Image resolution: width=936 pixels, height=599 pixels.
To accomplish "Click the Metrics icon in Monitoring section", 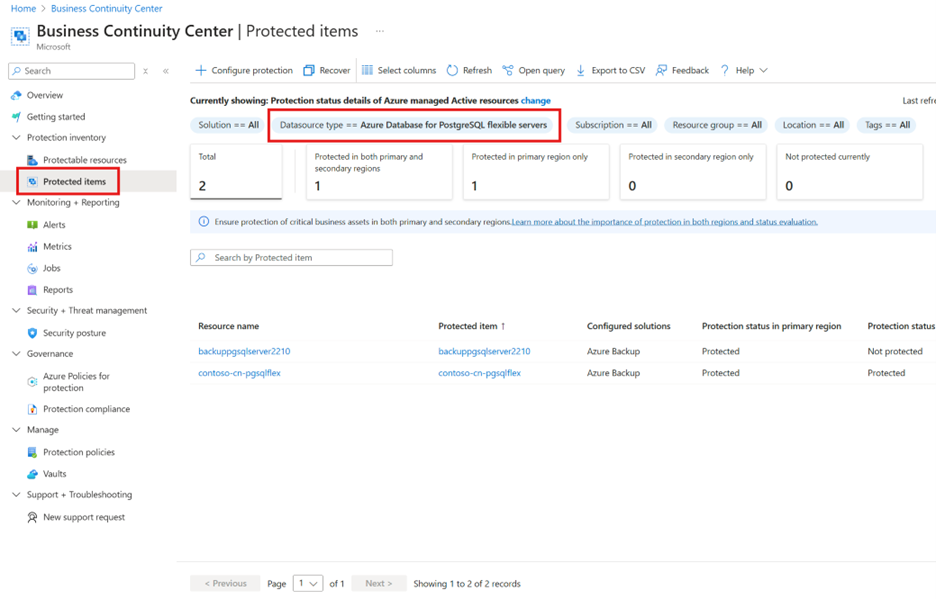I will [x=34, y=246].
